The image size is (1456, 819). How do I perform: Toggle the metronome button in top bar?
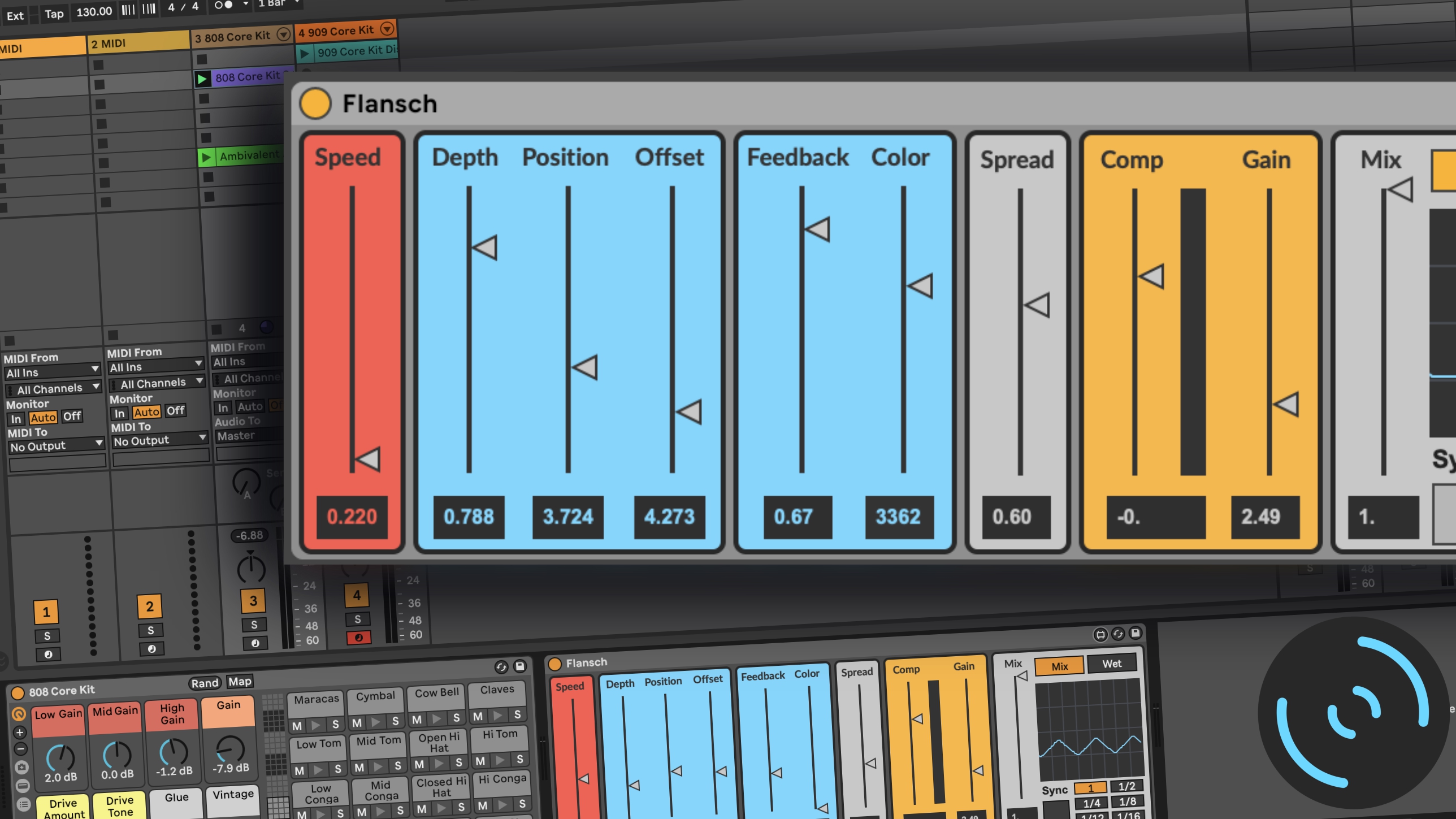224,5
